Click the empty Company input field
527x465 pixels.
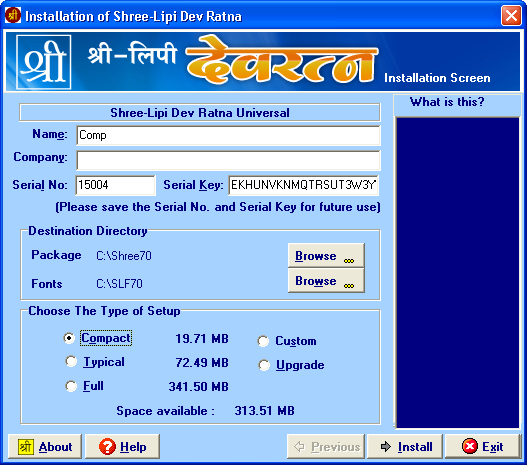click(x=229, y=161)
